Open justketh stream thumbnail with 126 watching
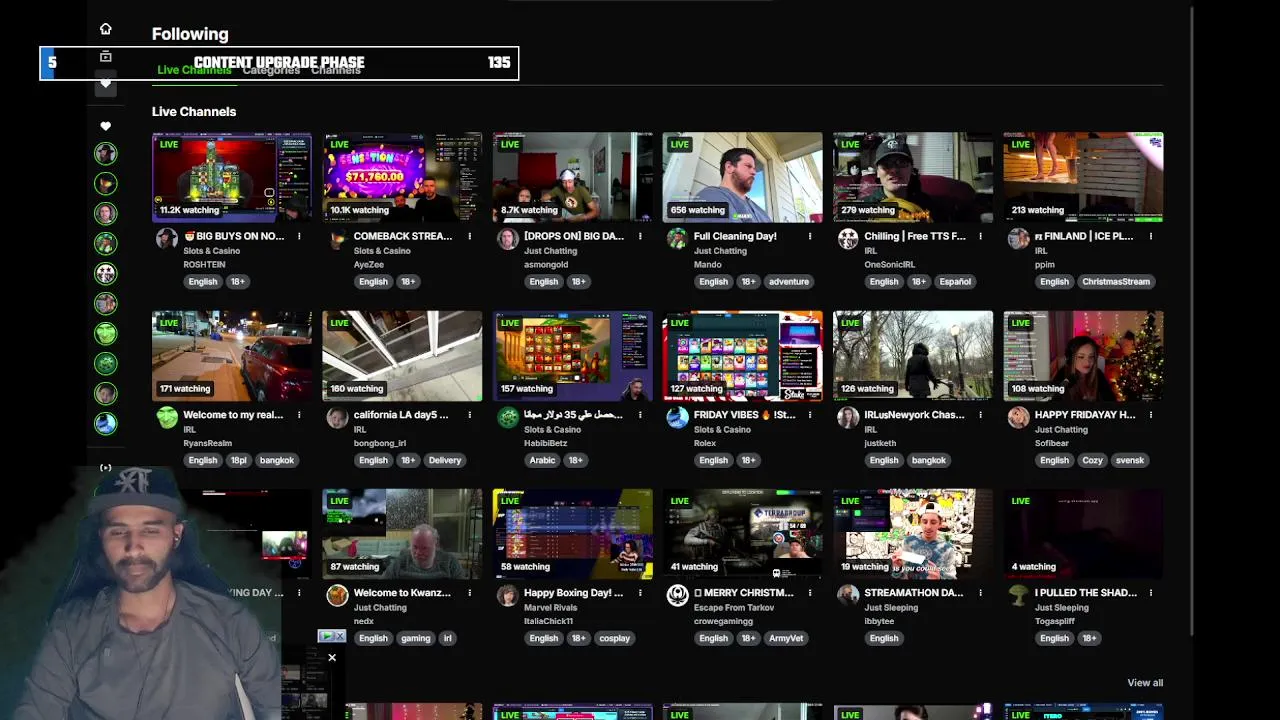The width and height of the screenshot is (1280, 720). pos(913,355)
